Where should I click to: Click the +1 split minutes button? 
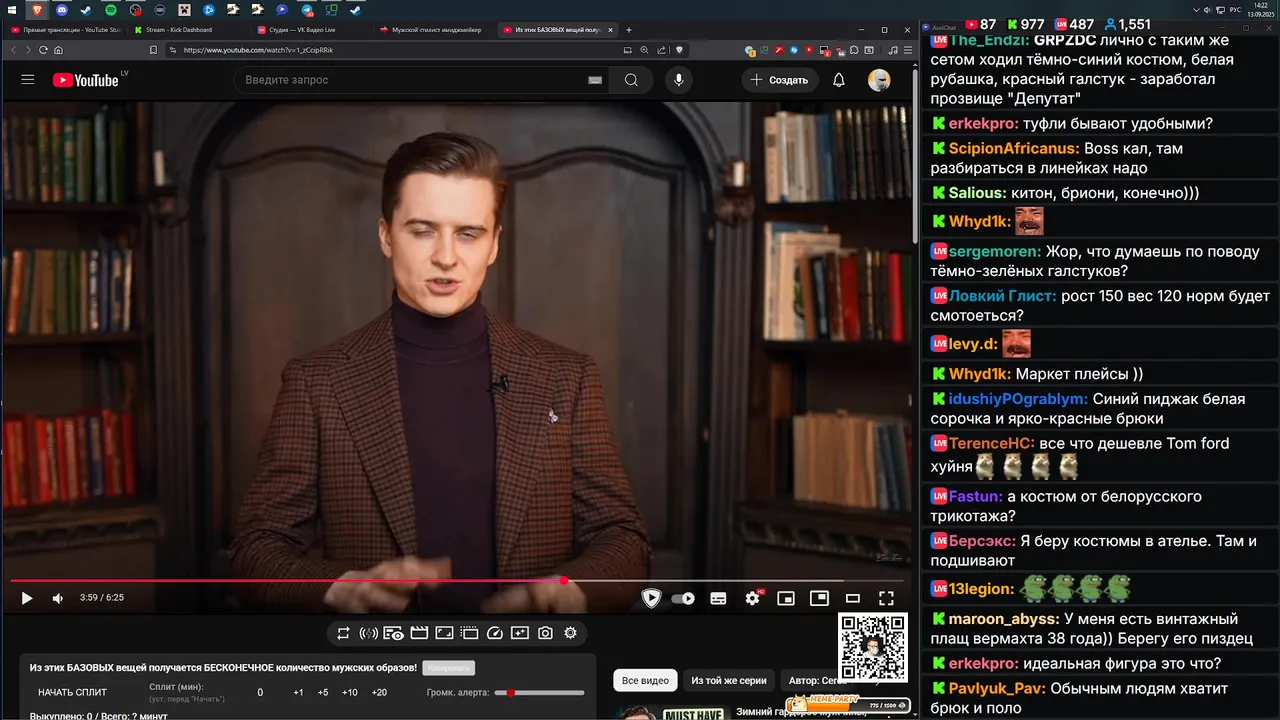(x=298, y=692)
